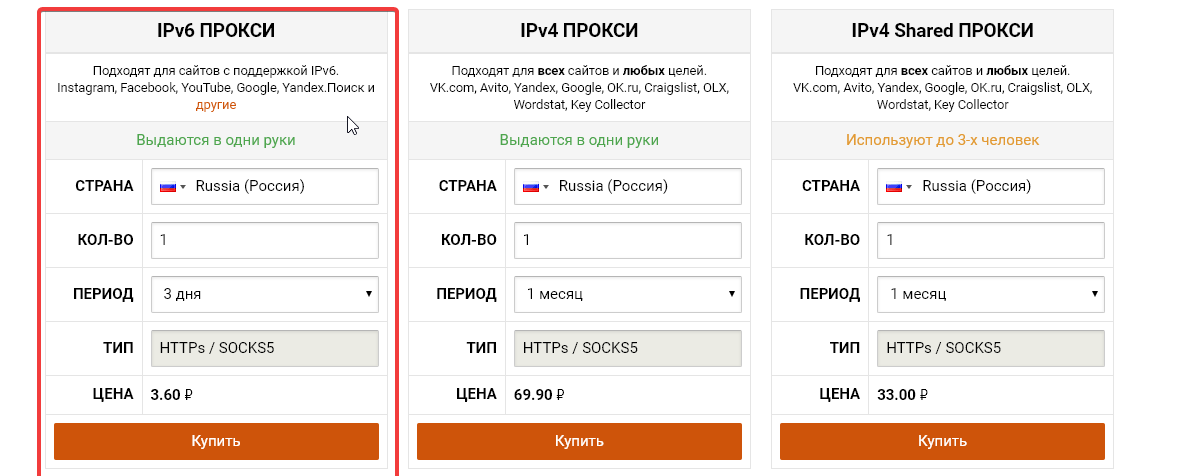
Task: Click the Russian flag in IPv4 Shared country selector
Action: pos(894,187)
